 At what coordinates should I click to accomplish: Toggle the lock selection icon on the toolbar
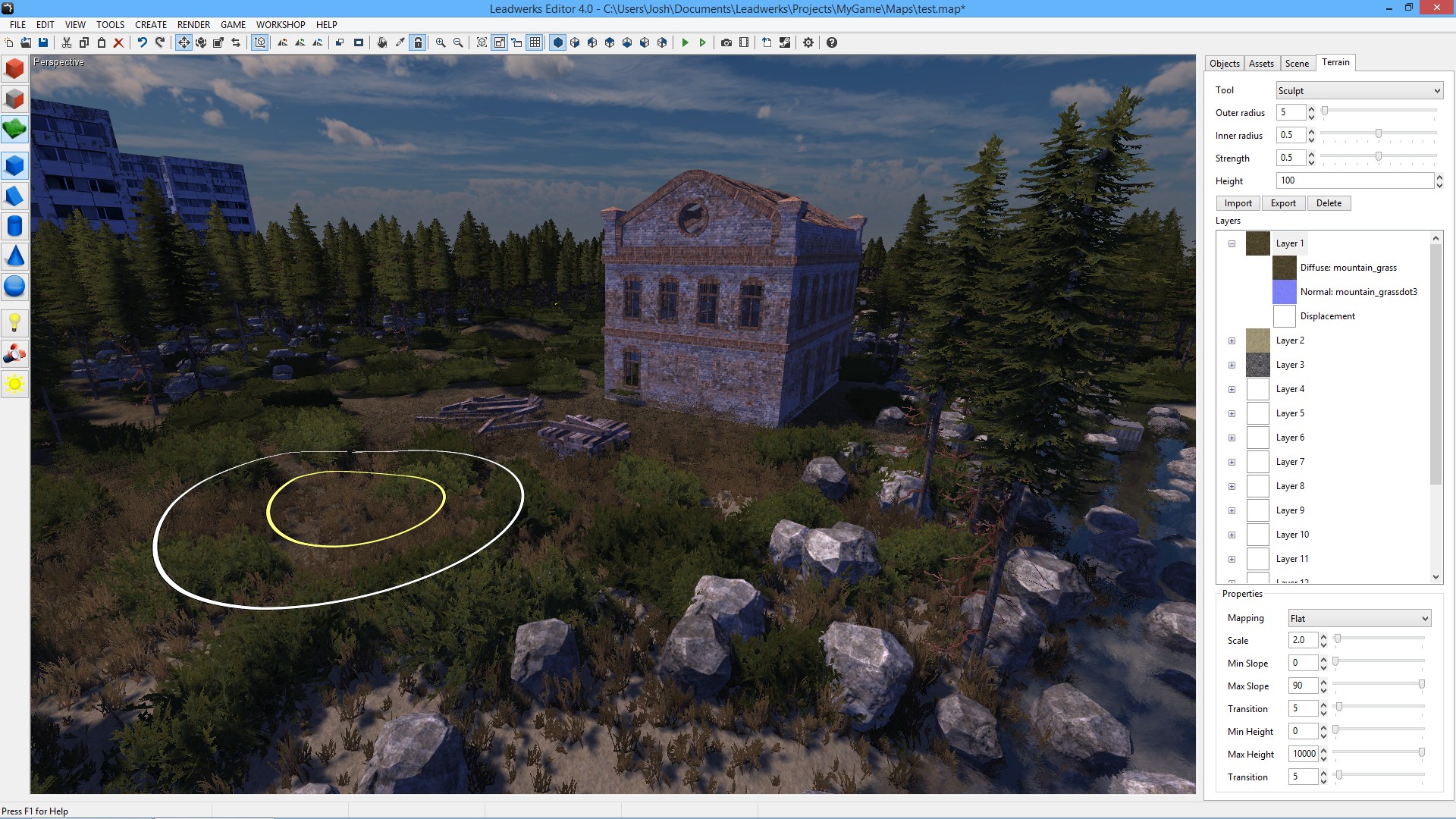point(418,42)
